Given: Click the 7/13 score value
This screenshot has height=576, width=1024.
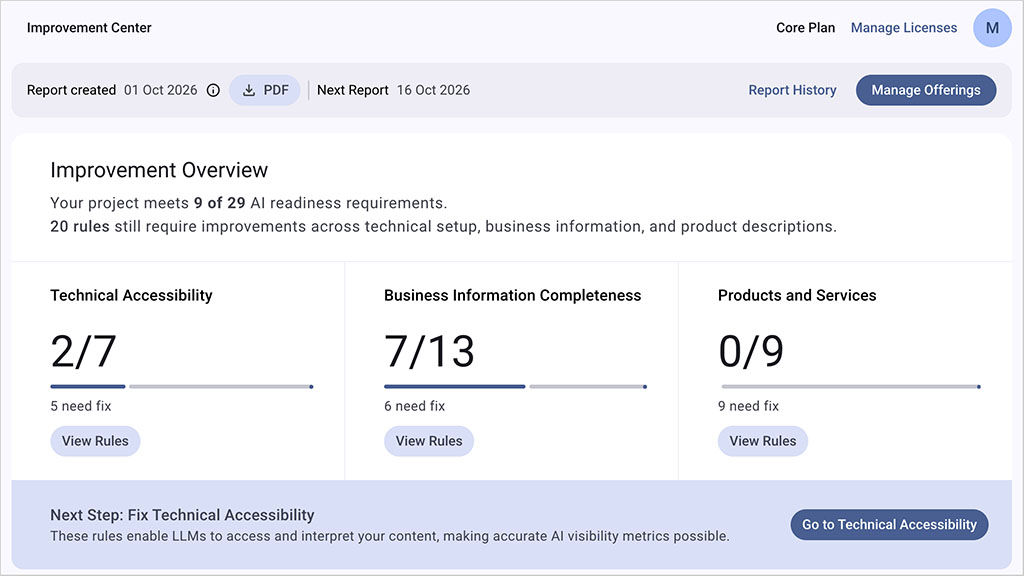Looking at the screenshot, I should click(429, 351).
